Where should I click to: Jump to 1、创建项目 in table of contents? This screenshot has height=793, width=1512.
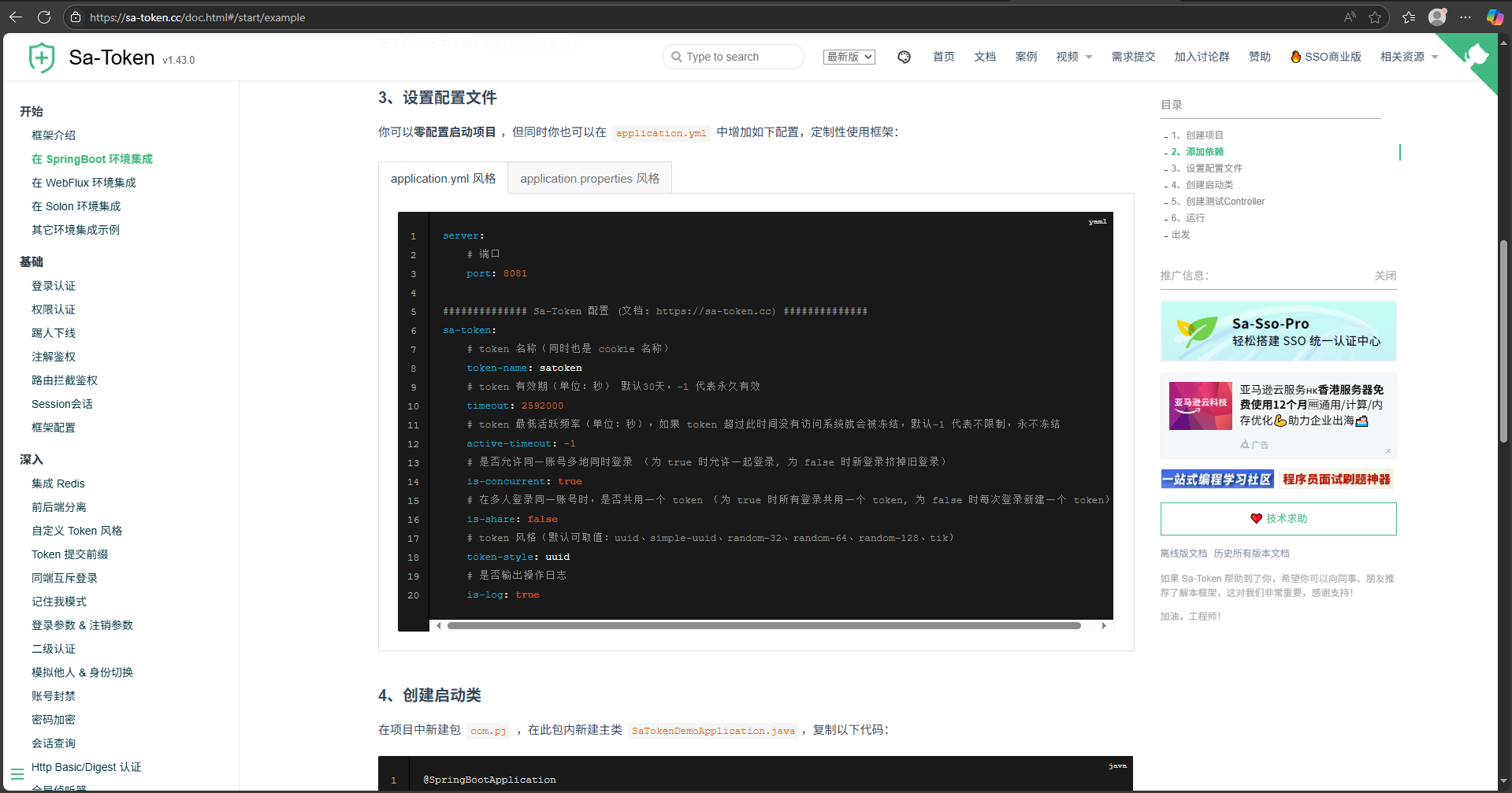1197,135
